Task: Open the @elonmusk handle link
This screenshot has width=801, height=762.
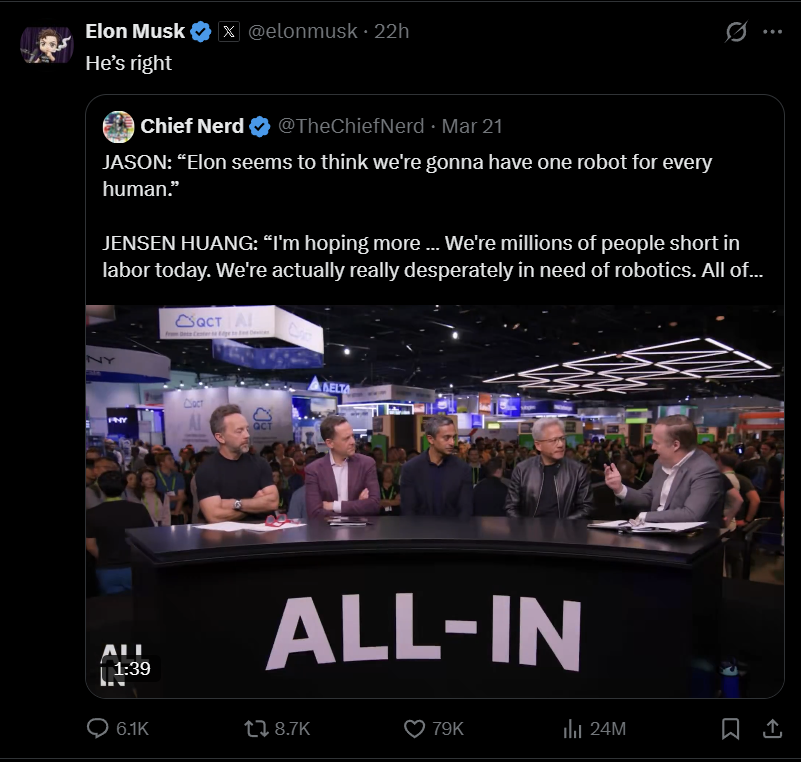Action: [x=302, y=32]
